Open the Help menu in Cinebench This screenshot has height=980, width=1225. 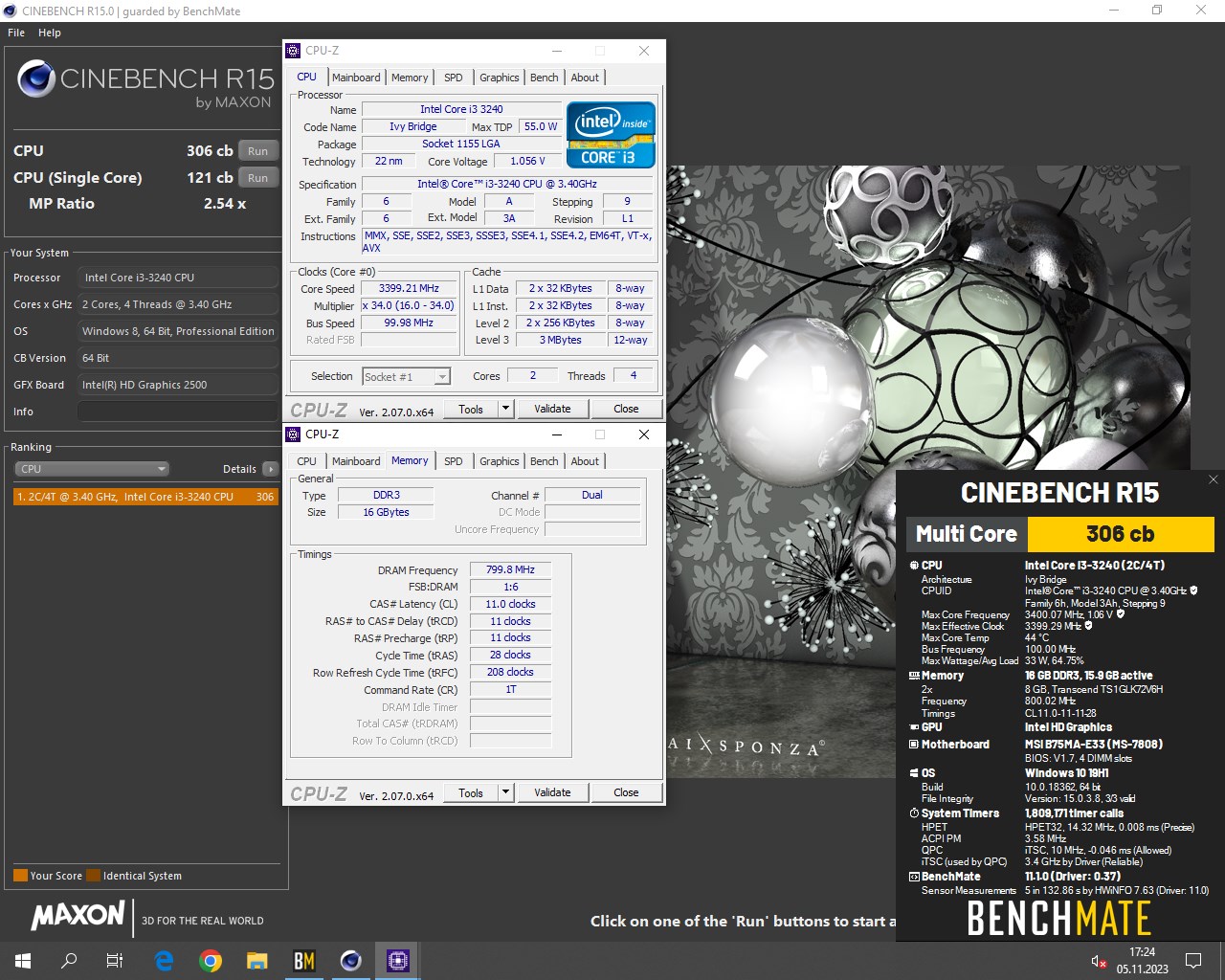[50, 33]
